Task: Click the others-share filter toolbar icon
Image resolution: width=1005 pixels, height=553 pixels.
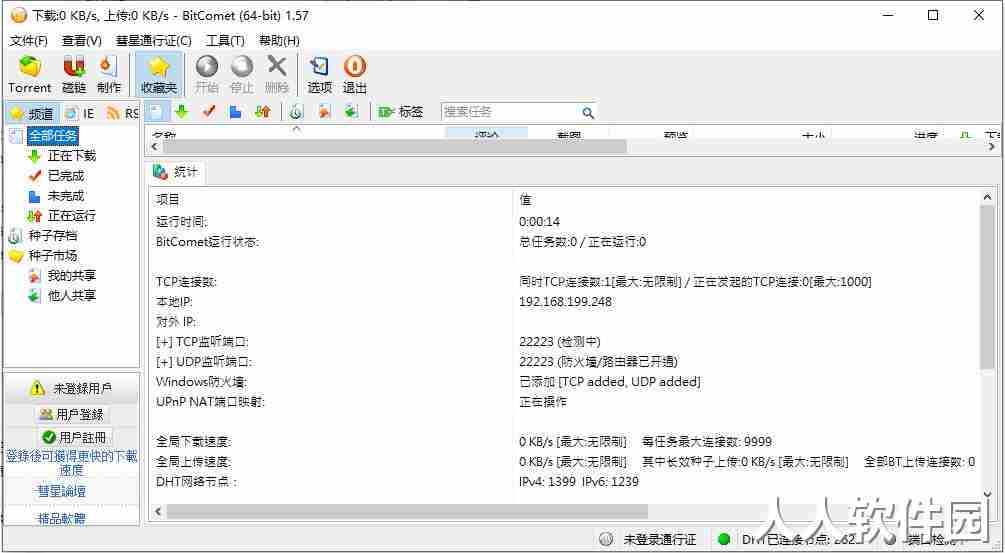Action: point(351,112)
